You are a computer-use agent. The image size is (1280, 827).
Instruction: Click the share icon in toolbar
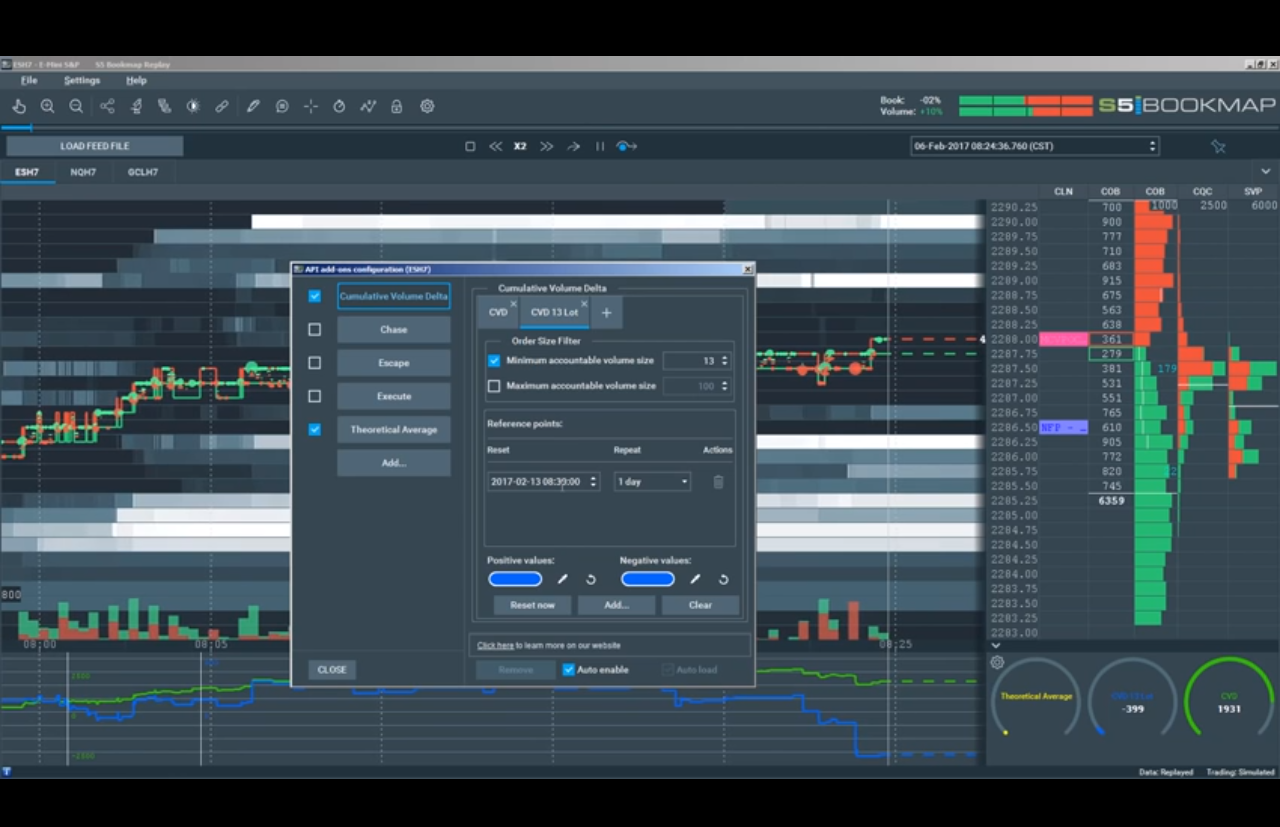coord(107,106)
